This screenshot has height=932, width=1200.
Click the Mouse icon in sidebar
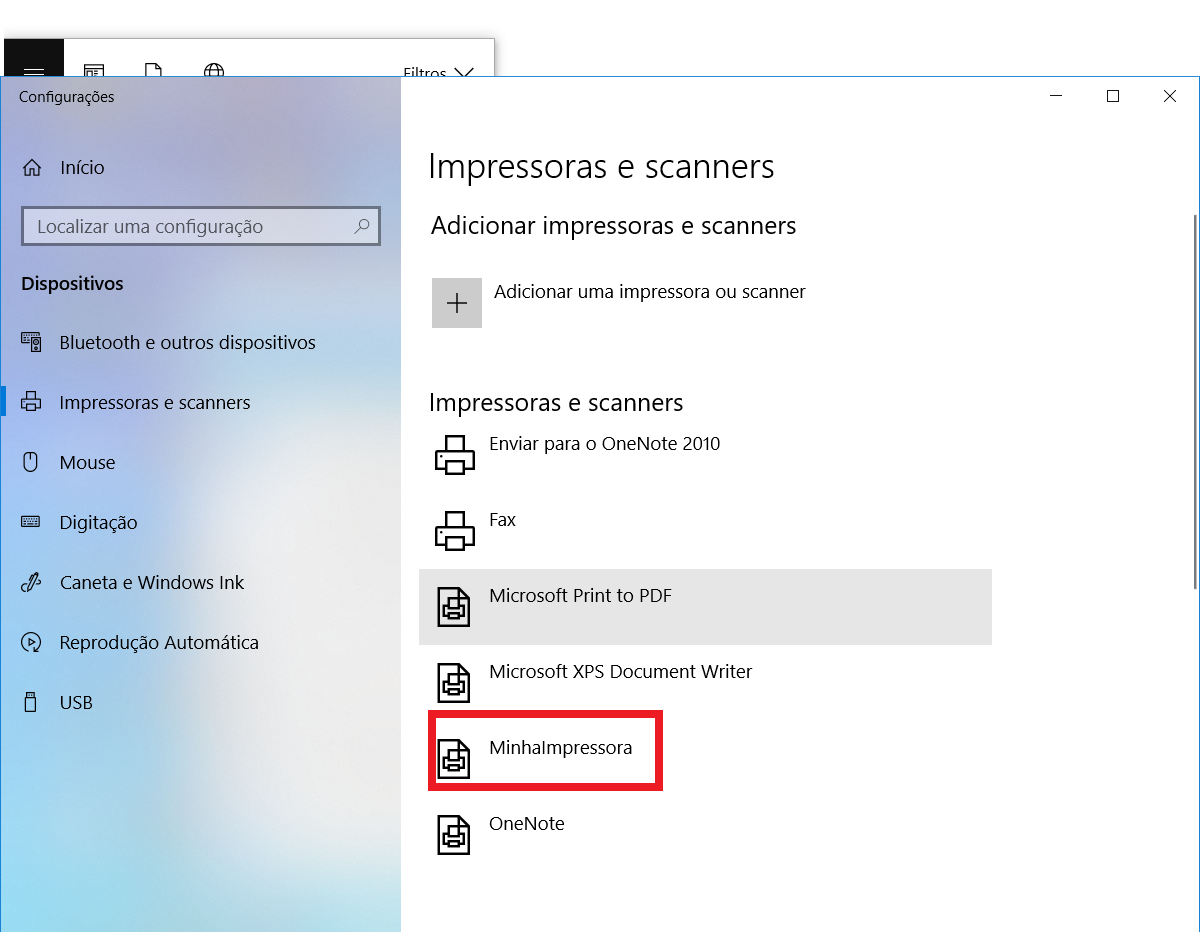point(31,462)
